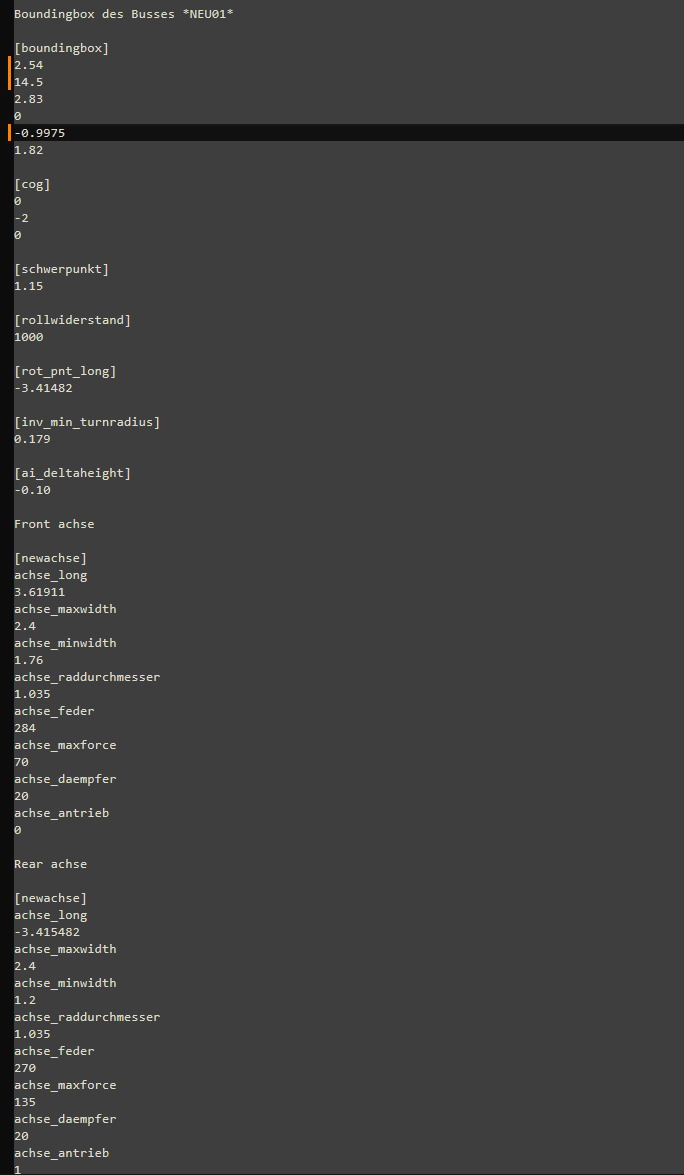Click the [ai_deltaheight] header line
This screenshot has width=684, height=1175.
click(x=72, y=473)
